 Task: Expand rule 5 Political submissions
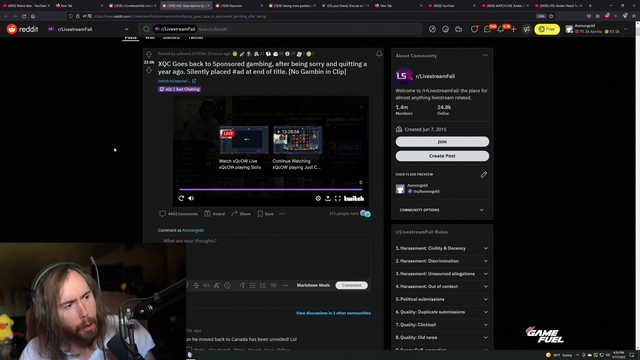click(442, 299)
